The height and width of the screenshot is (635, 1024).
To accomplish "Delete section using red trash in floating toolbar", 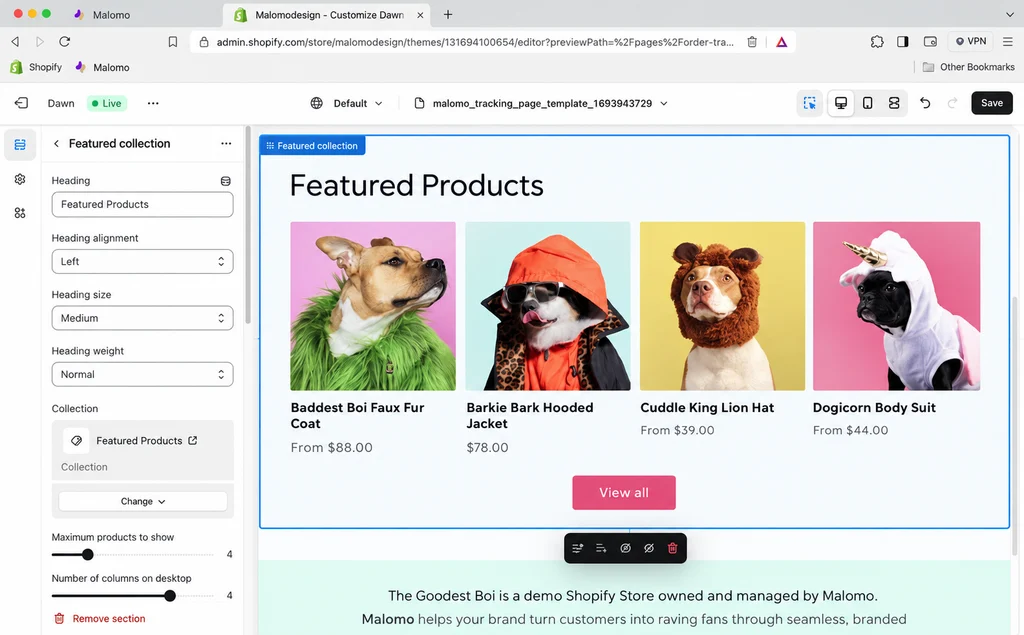I will click(x=673, y=548).
